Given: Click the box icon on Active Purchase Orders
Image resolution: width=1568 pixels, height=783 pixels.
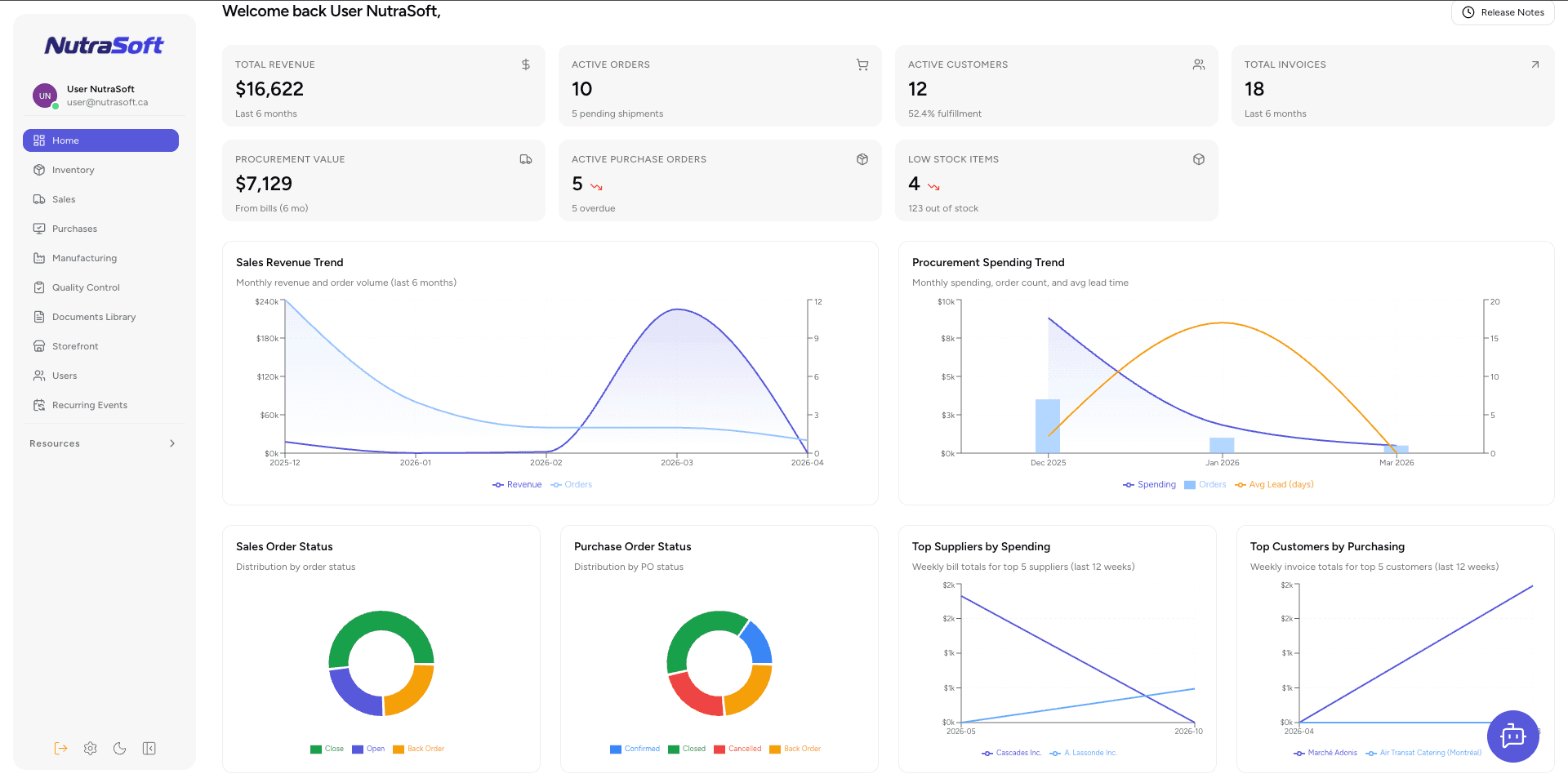Looking at the screenshot, I should tap(862, 159).
